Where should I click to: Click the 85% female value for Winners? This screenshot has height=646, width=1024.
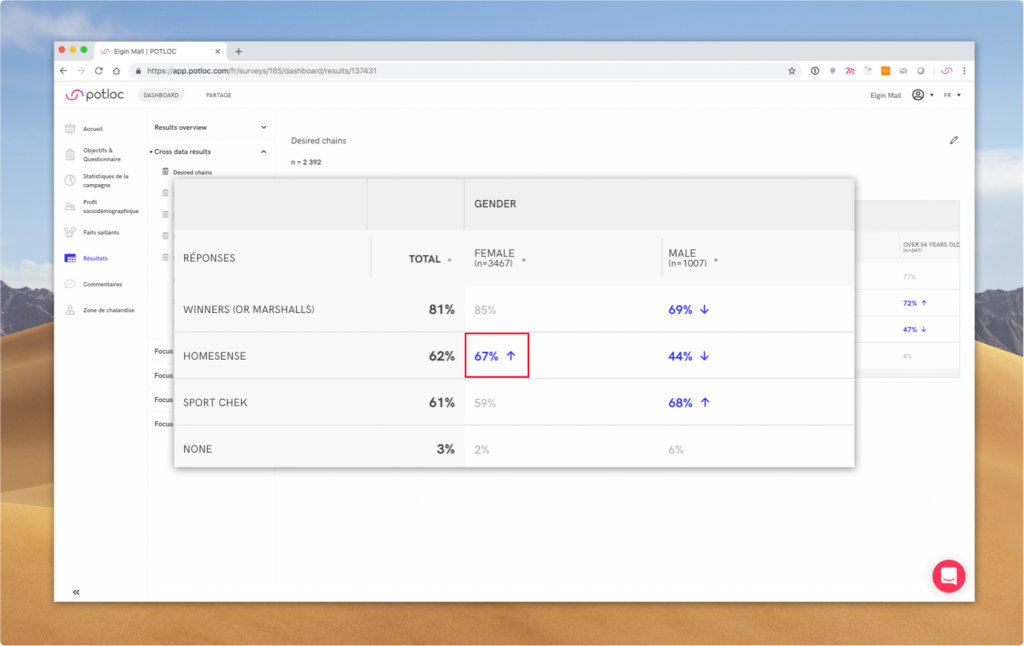(x=485, y=310)
